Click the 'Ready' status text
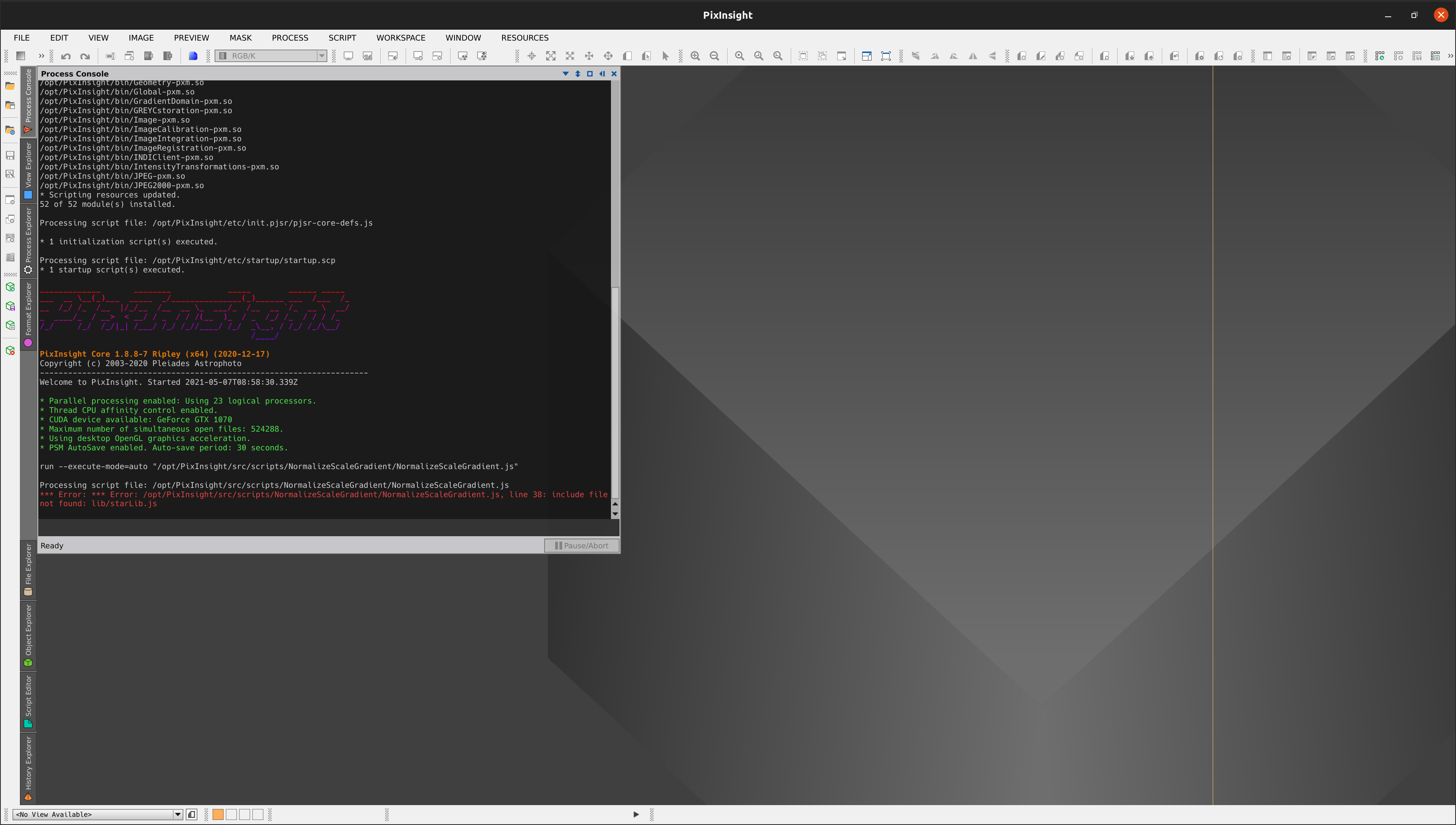Screen dimensions: 1456x825 click(52, 546)
